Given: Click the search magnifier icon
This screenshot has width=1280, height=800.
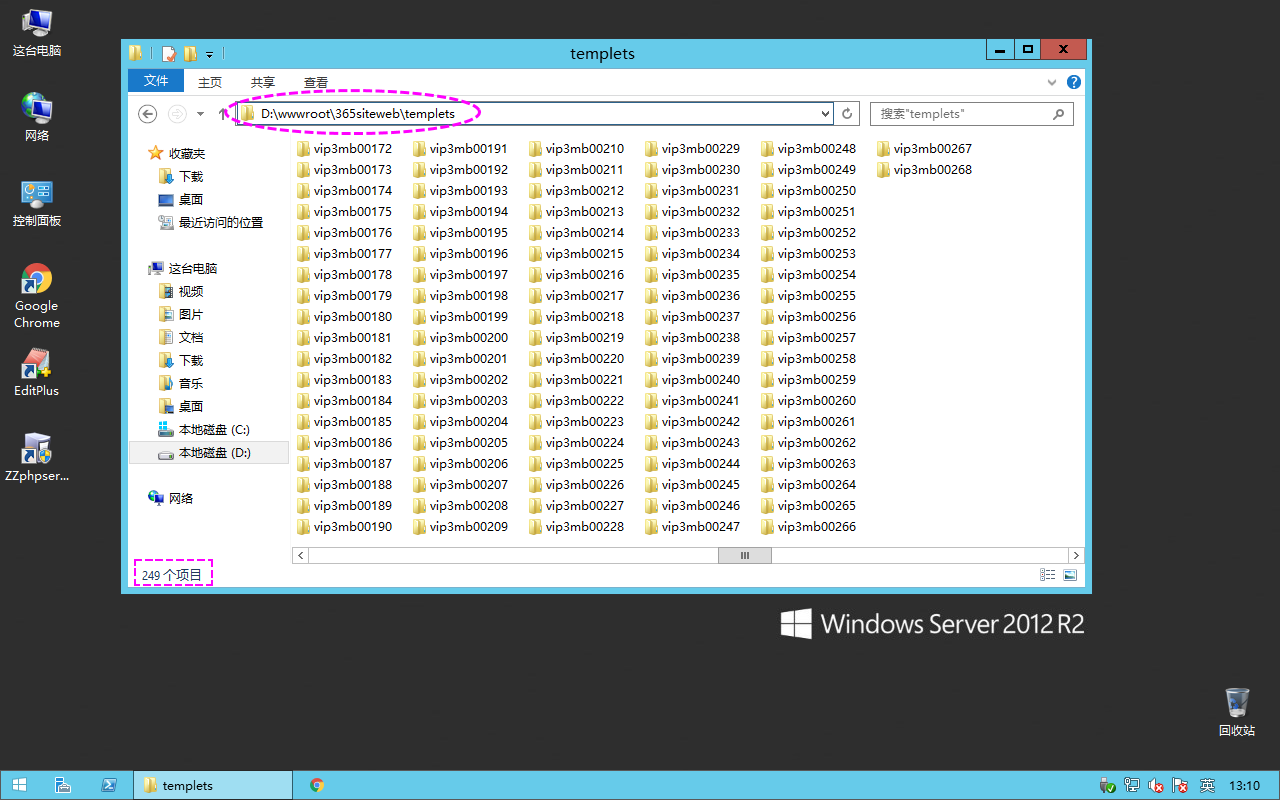Looking at the screenshot, I should pyautogui.click(x=1059, y=114).
